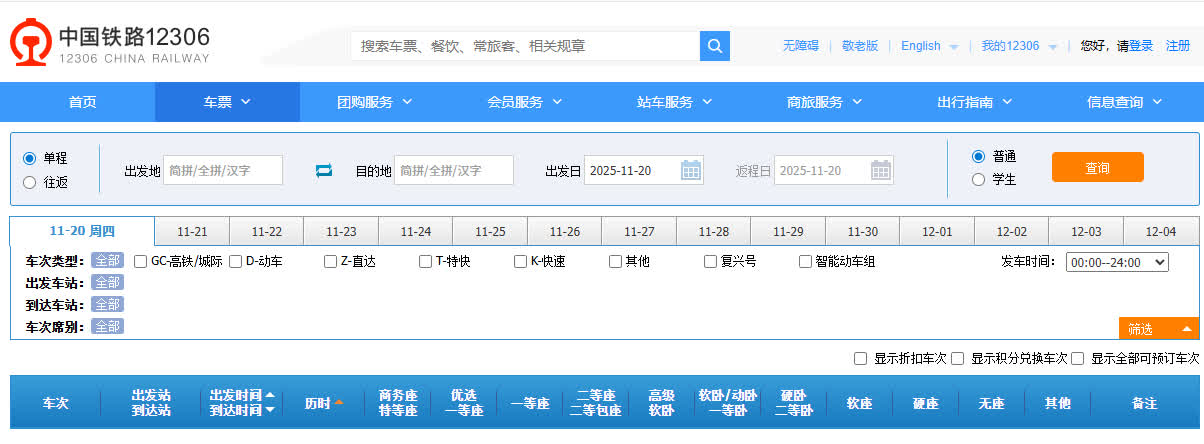Viewport: 1204px width, 444px height.
Task: Swap departure and destination stations icon
Action: 323,171
